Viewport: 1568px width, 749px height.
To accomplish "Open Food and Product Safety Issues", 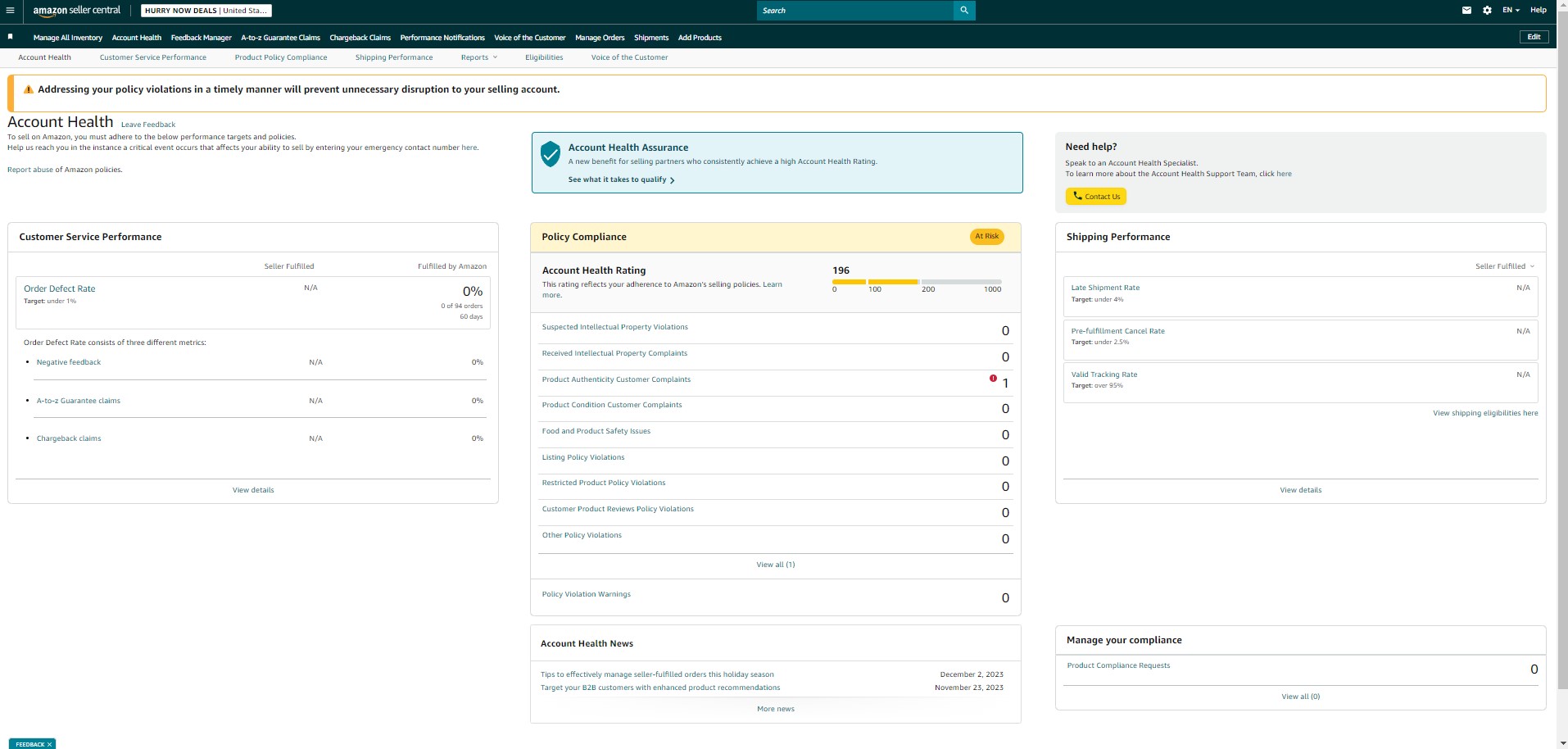I will tap(596, 431).
